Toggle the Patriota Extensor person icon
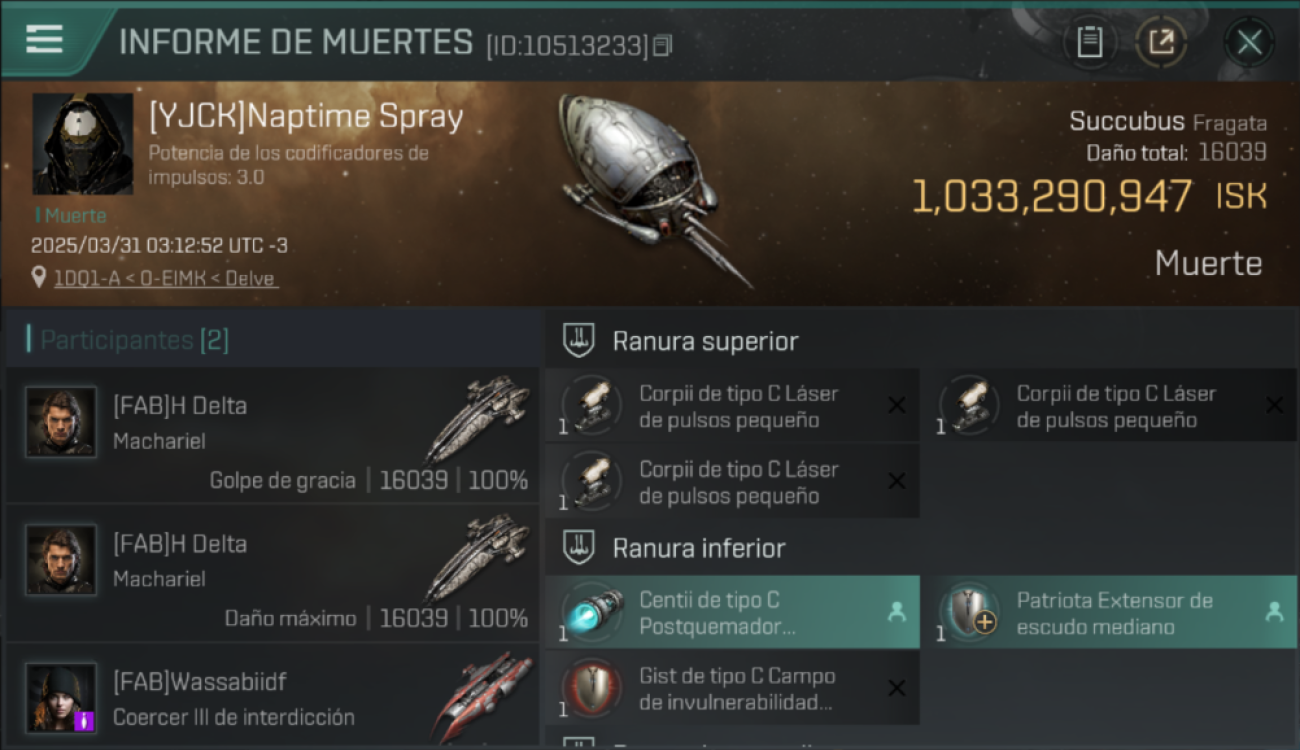The height and width of the screenshot is (750, 1300). pos(1274,612)
